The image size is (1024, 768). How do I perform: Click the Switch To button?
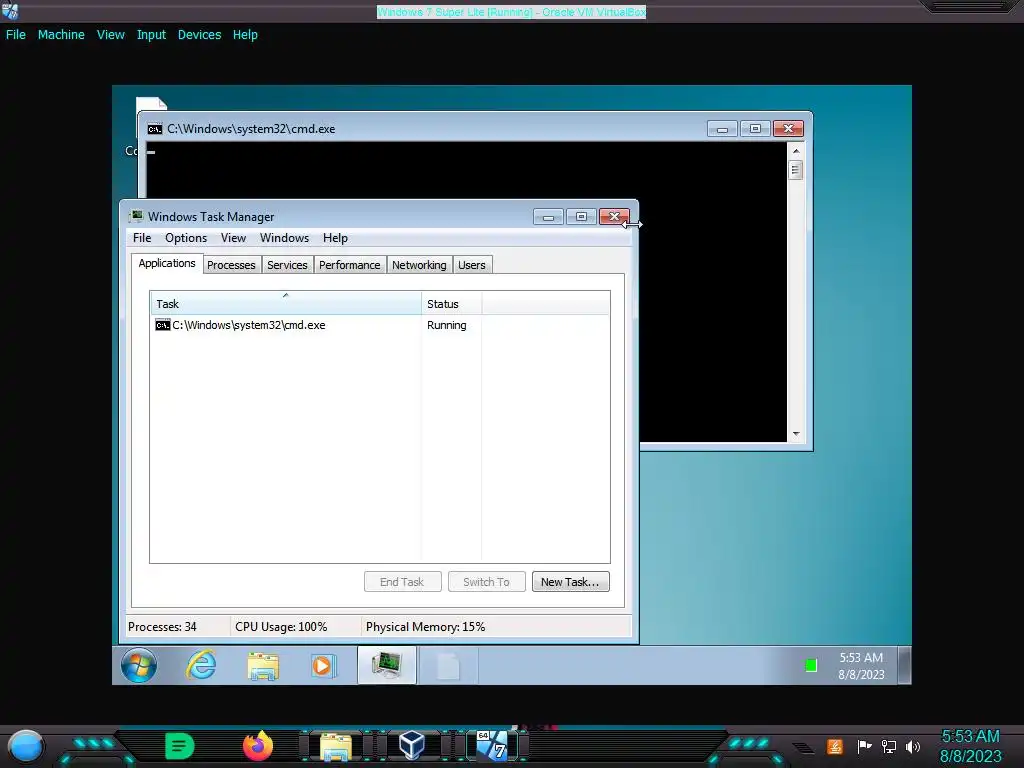pos(487,582)
